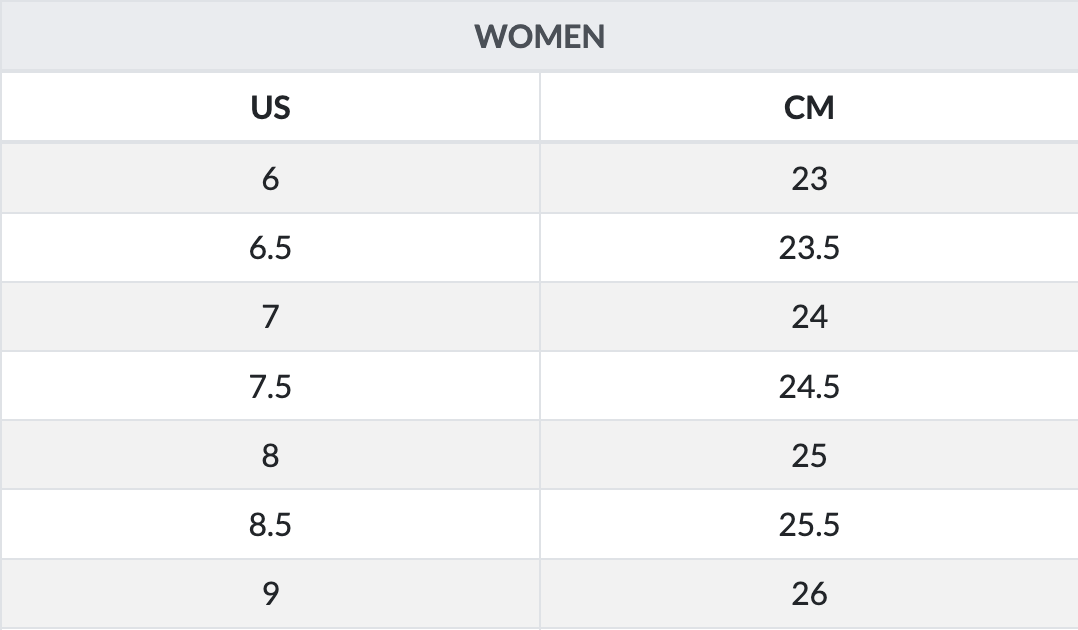Click the 24.5 CM value
The image size is (1078, 630).
[x=809, y=386]
